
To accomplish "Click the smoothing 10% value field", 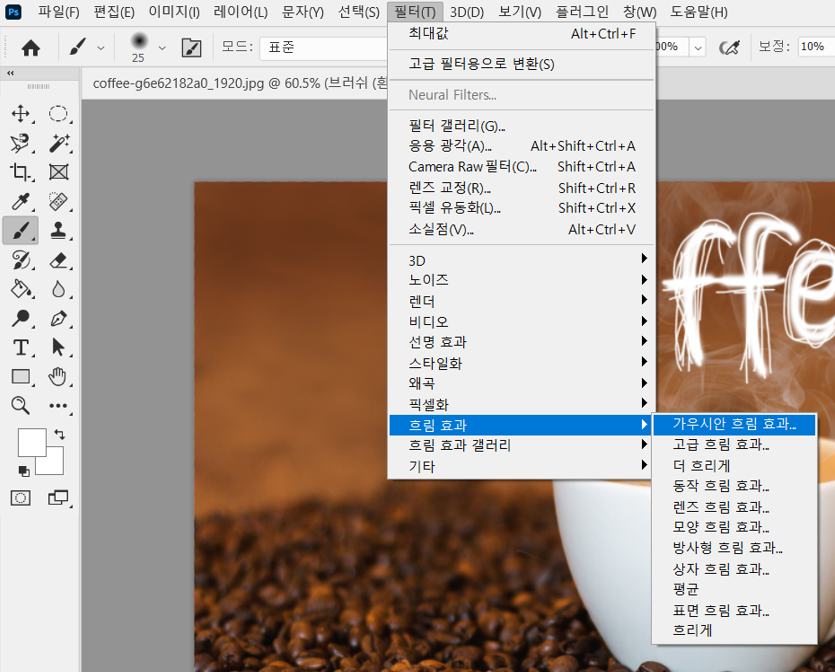I will [x=816, y=47].
